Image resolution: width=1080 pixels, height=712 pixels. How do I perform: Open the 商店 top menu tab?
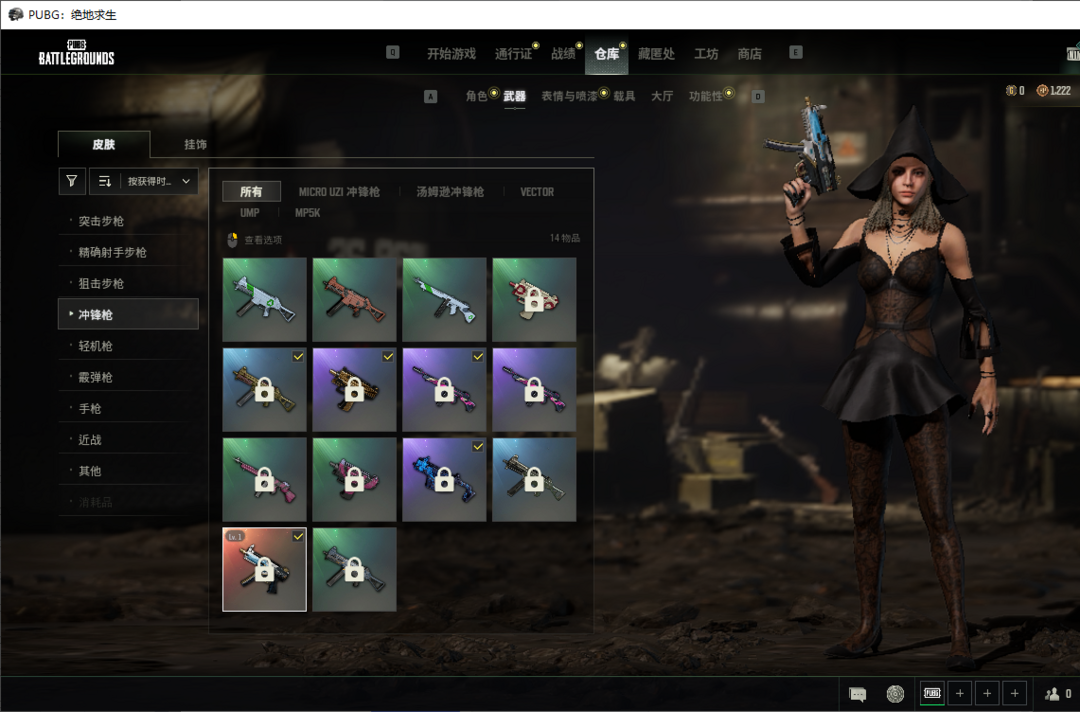click(749, 54)
